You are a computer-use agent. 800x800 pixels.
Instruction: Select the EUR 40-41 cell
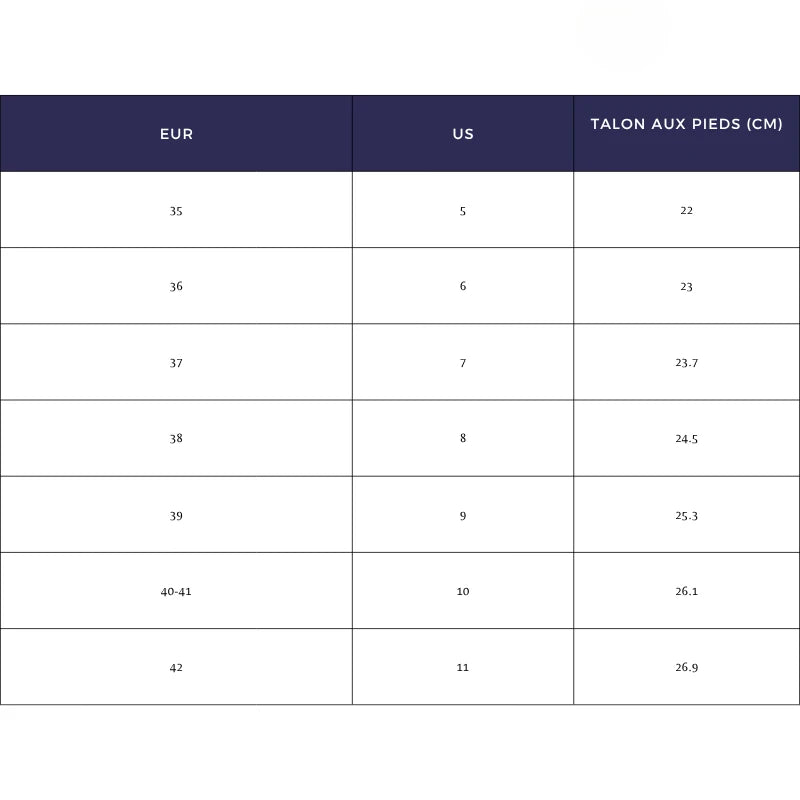coord(176,592)
